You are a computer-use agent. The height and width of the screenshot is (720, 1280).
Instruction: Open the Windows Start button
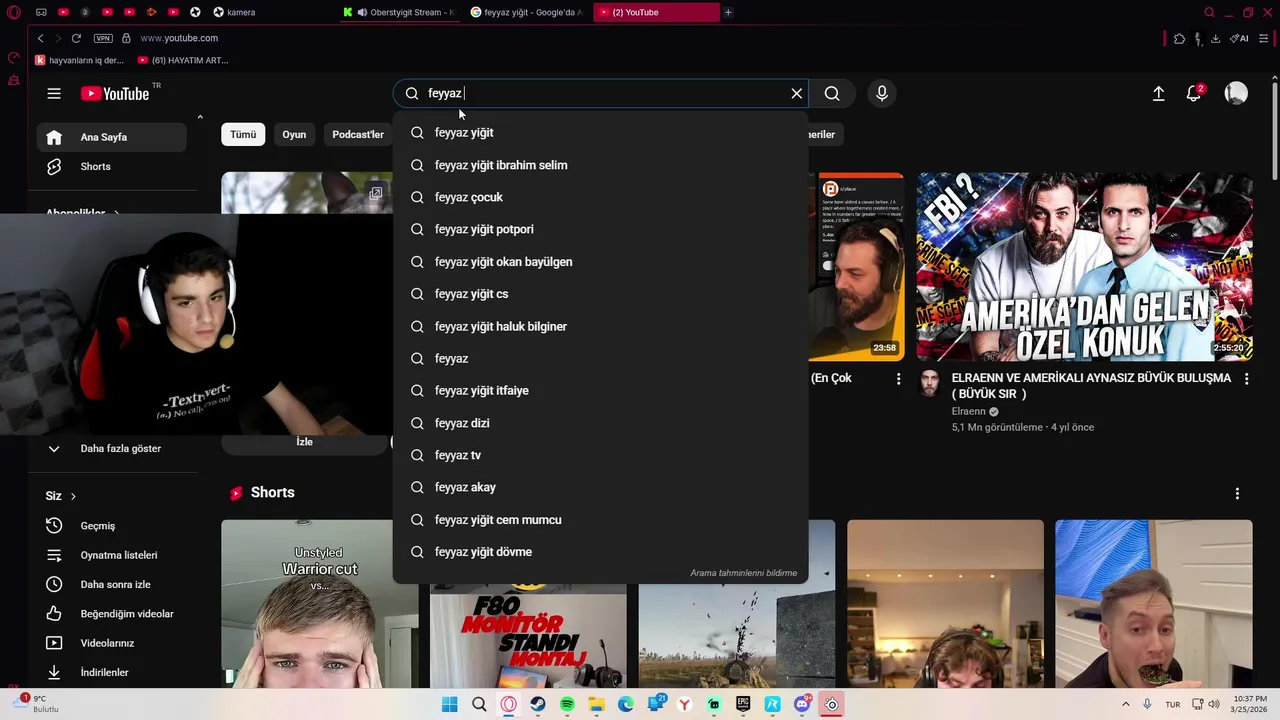[450, 704]
